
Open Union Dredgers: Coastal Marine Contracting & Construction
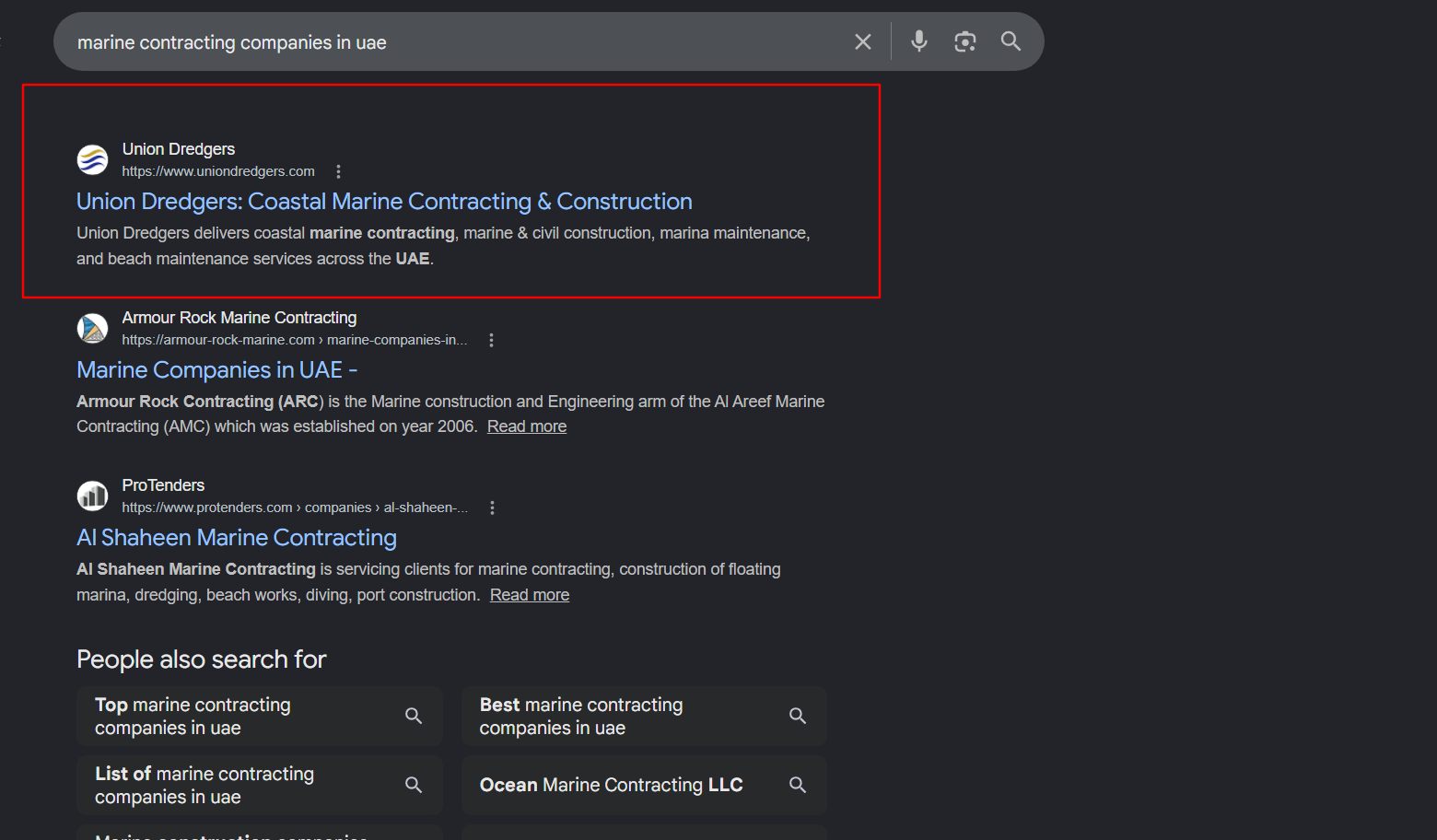384,202
